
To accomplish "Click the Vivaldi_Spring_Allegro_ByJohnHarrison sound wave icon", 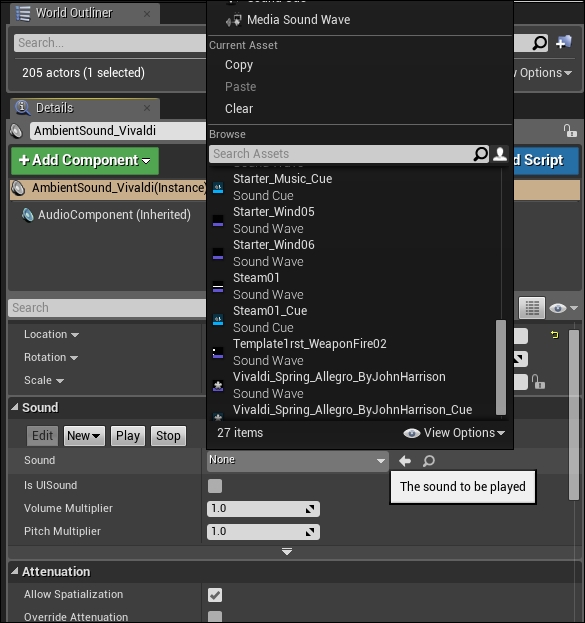I will [x=218, y=385].
